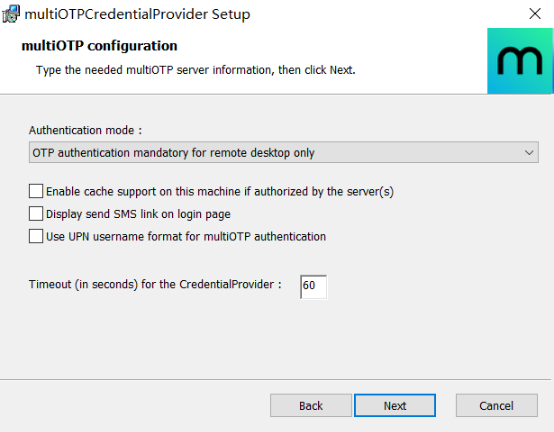This screenshot has height=432, width=554.
Task: Open the Authentication mode dropdown
Action: 284,153
